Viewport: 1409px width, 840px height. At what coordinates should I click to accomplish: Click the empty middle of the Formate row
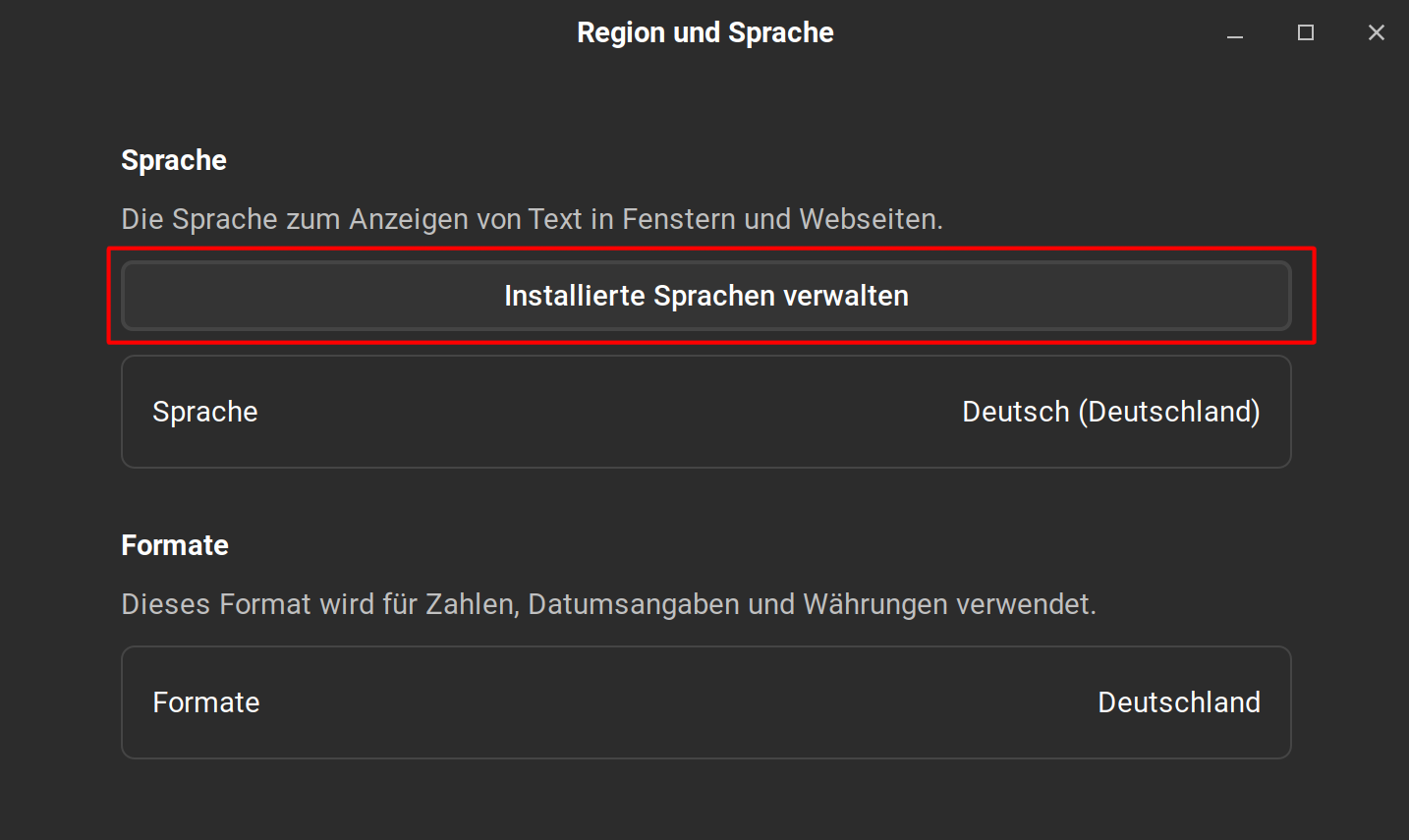(678, 702)
